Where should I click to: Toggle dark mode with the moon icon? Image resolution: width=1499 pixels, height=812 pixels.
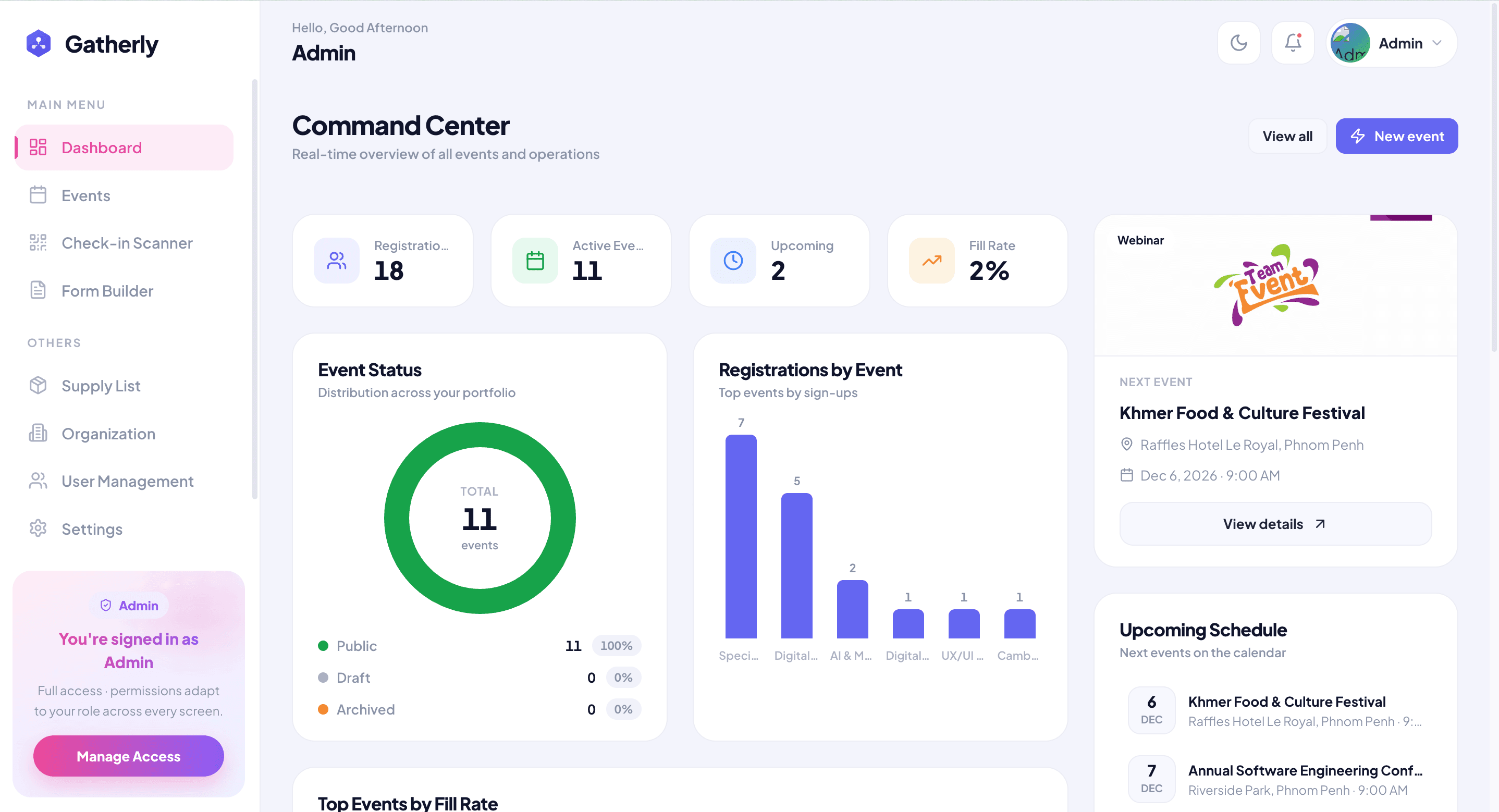1238,43
